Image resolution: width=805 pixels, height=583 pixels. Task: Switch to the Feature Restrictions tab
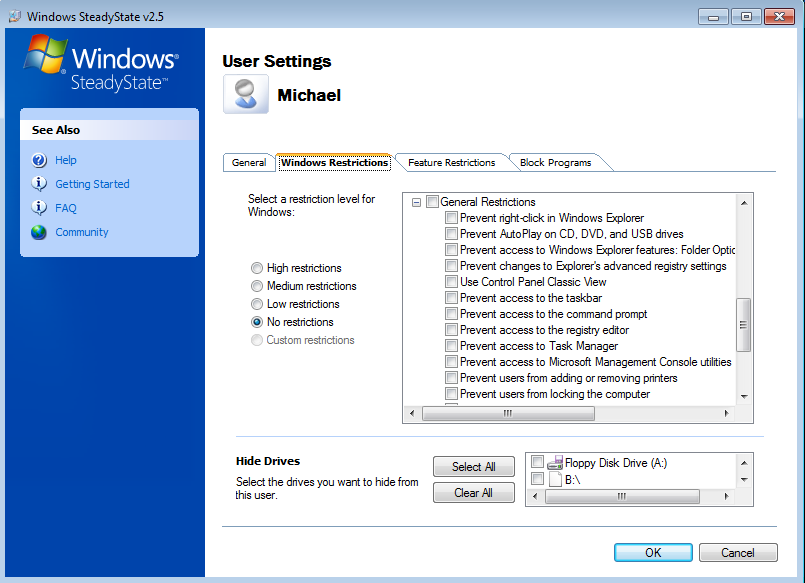pyautogui.click(x=451, y=163)
